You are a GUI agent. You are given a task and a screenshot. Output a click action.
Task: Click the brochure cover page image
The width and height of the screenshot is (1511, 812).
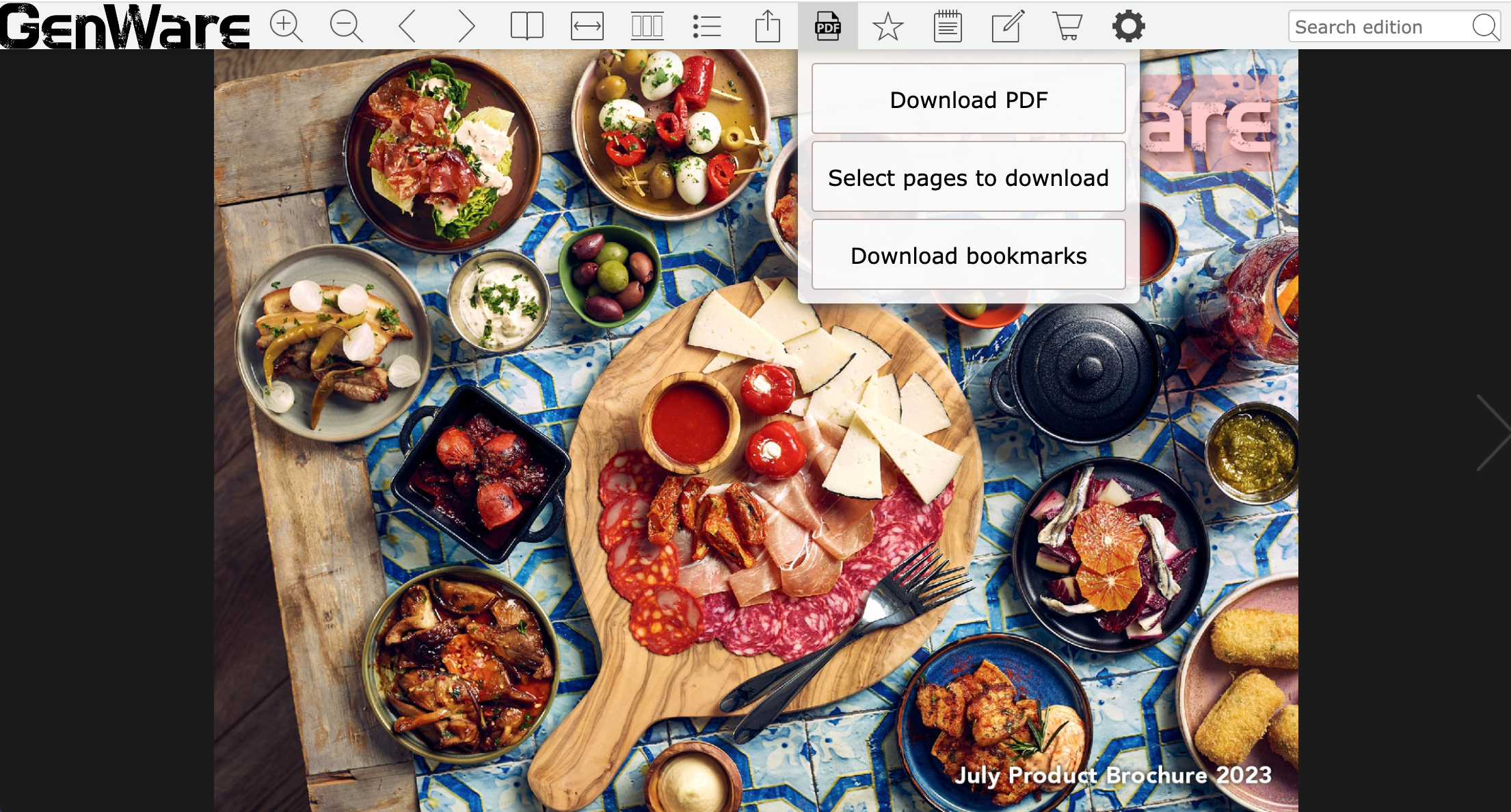coord(755,431)
